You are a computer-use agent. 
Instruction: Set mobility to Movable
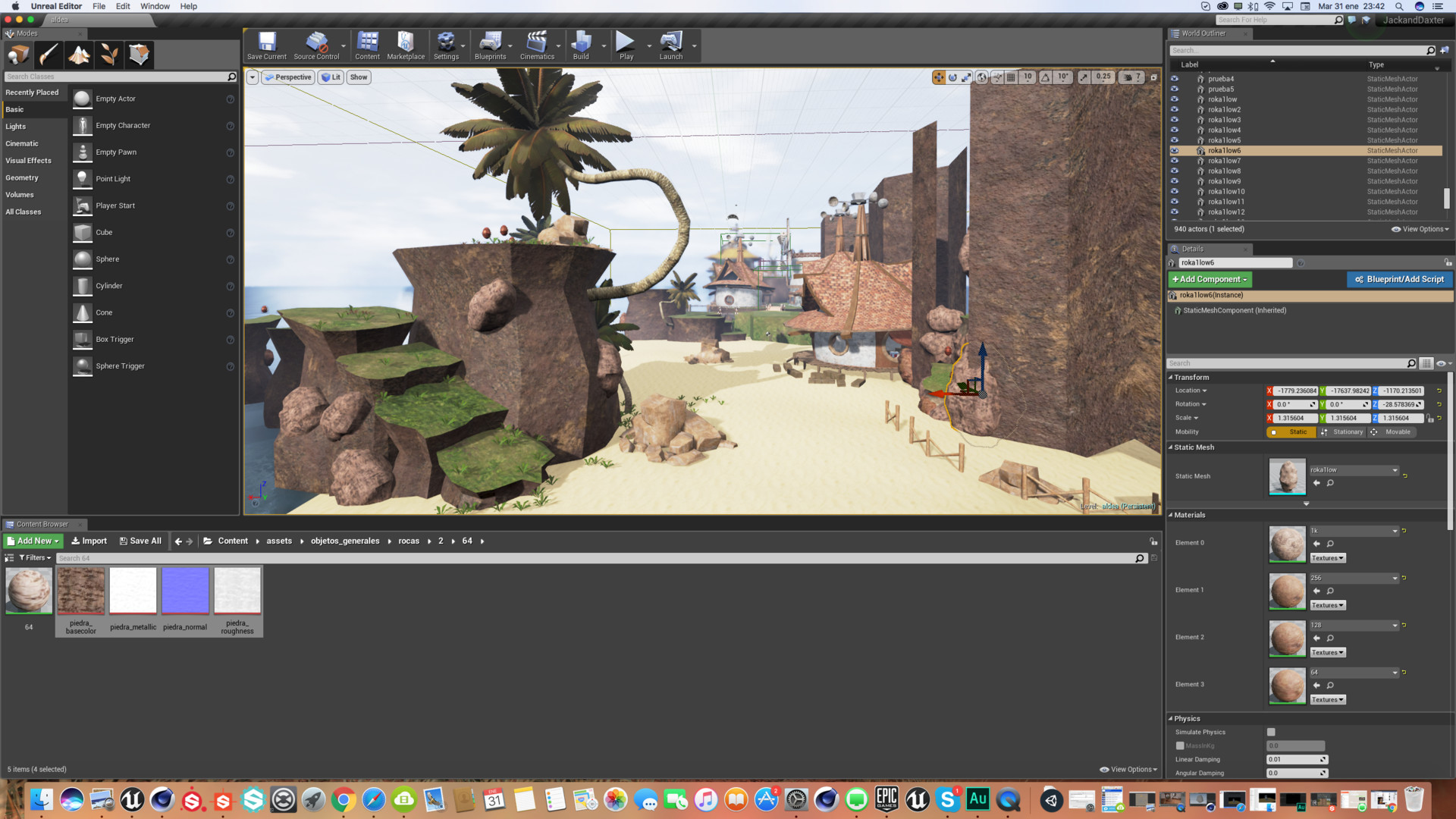pos(1392,432)
